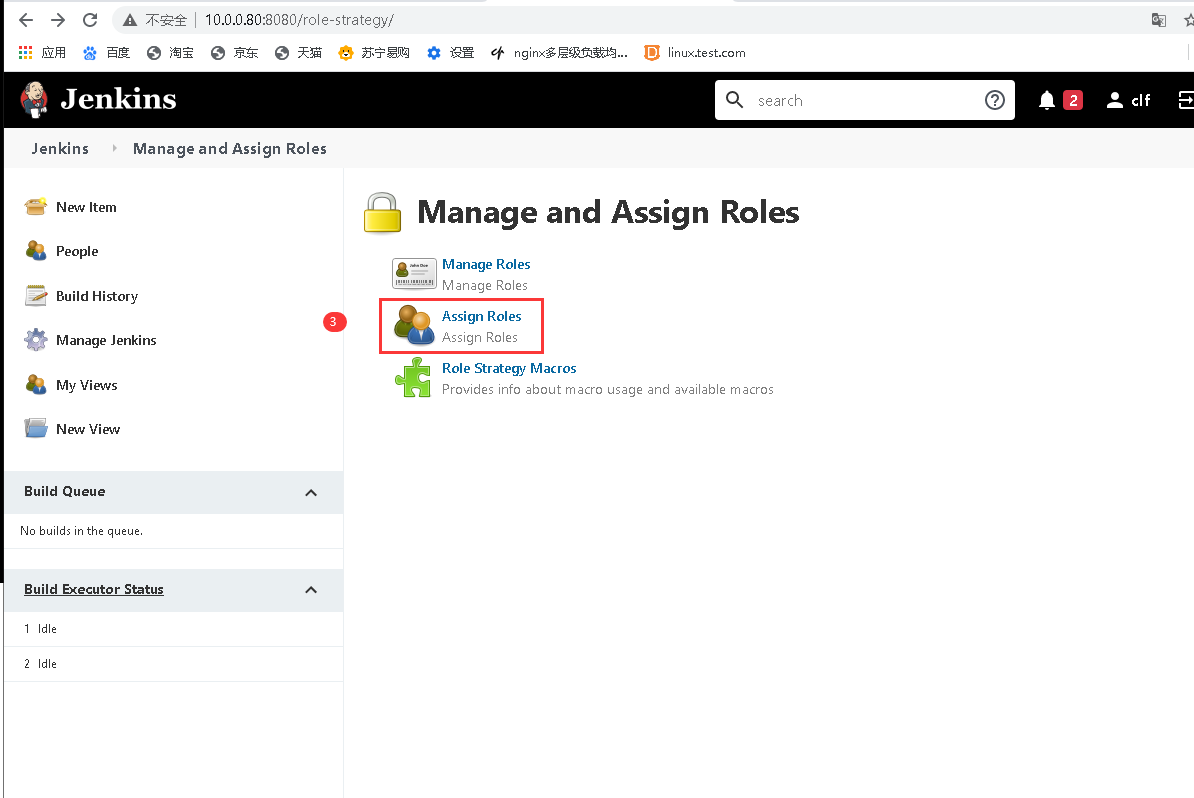Click Manage and Assign Roles breadcrumb

[230, 148]
